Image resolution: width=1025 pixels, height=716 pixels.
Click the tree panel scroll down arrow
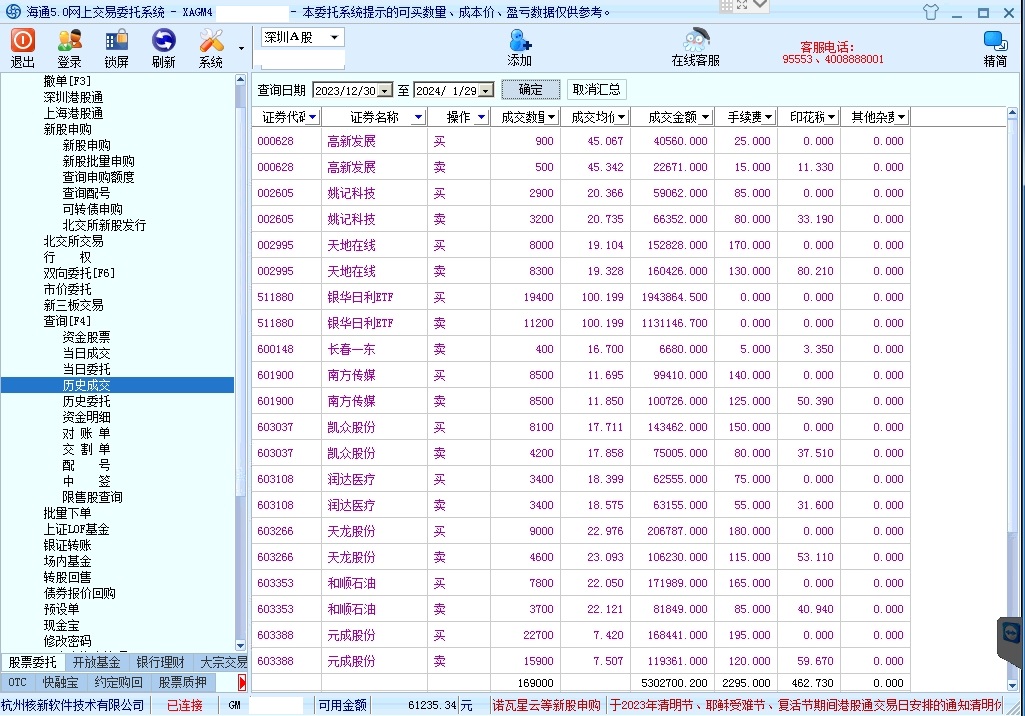(241, 646)
